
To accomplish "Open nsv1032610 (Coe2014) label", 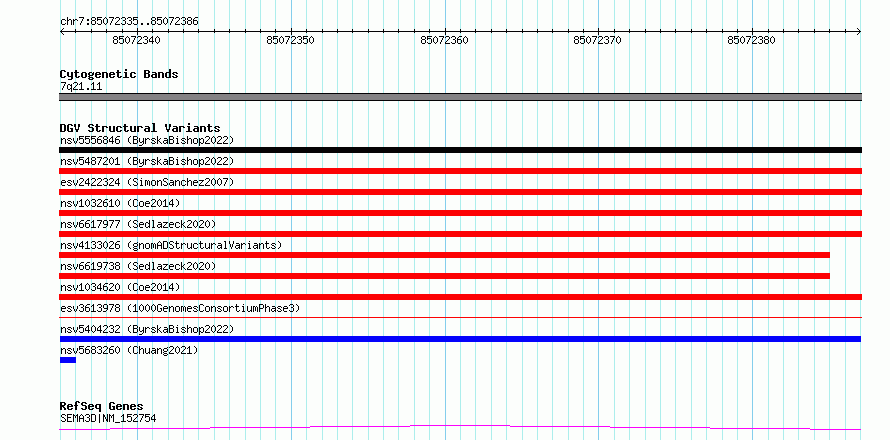I will [x=120, y=203].
